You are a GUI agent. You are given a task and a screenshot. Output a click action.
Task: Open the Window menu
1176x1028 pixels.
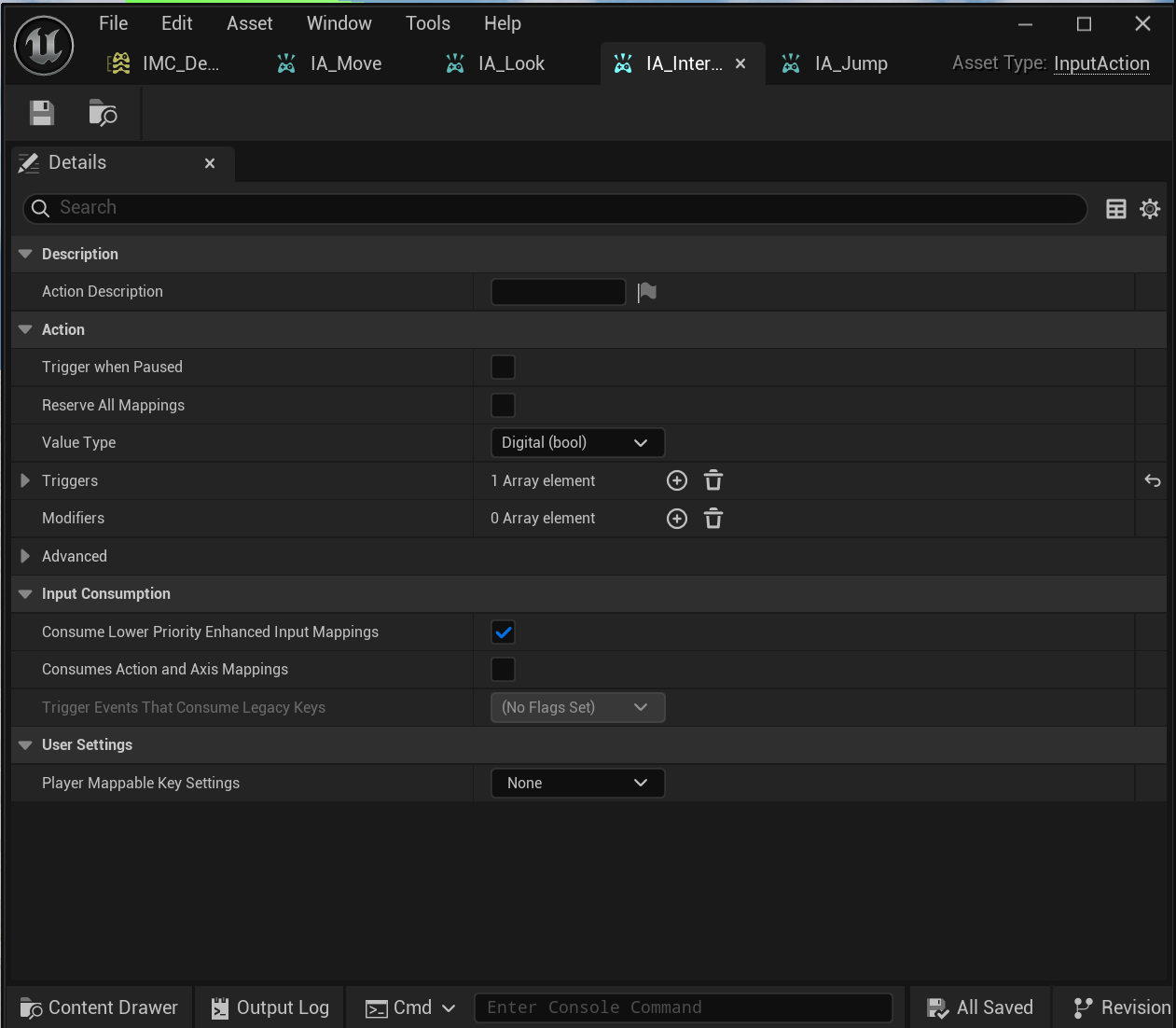(x=339, y=23)
